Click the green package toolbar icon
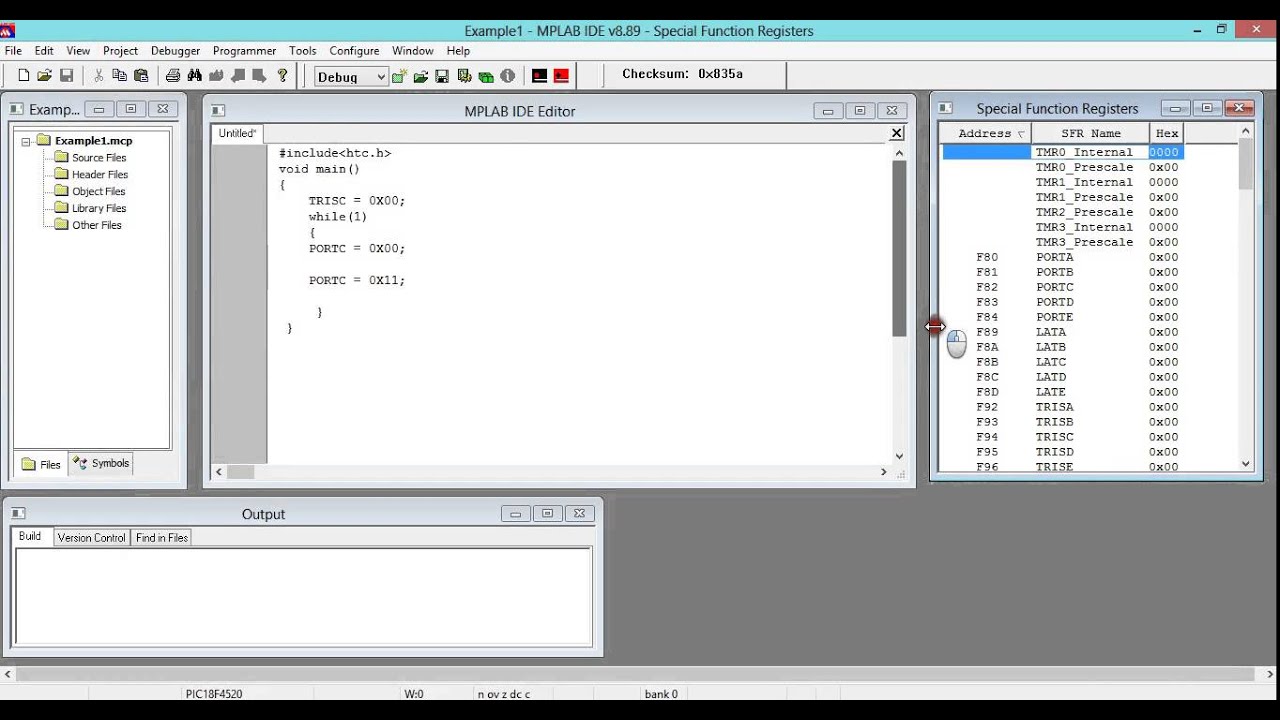1280x720 pixels. (x=486, y=76)
